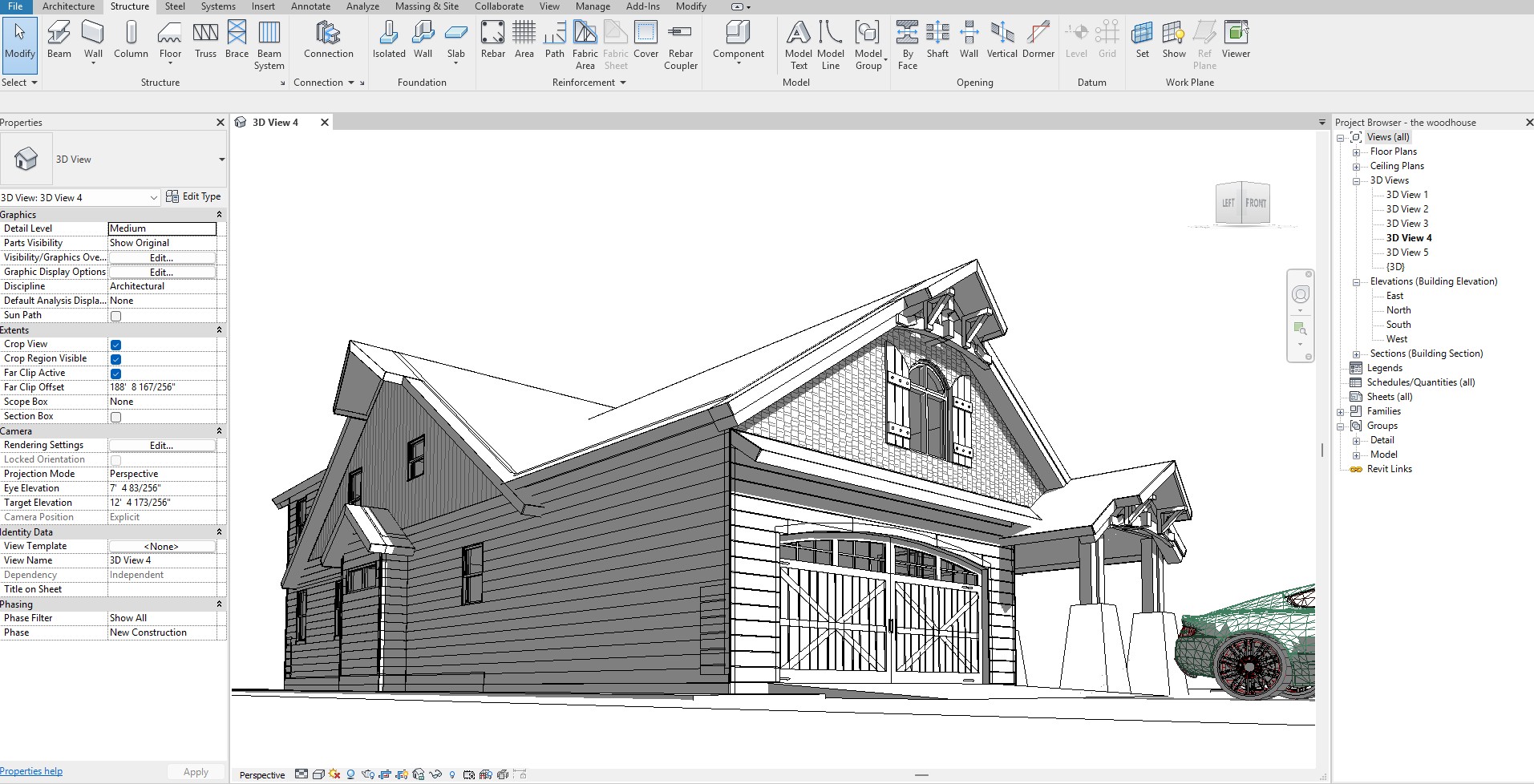Screen dimensions: 1534x784
Task: Click the Edit Type button
Action: tap(193, 196)
